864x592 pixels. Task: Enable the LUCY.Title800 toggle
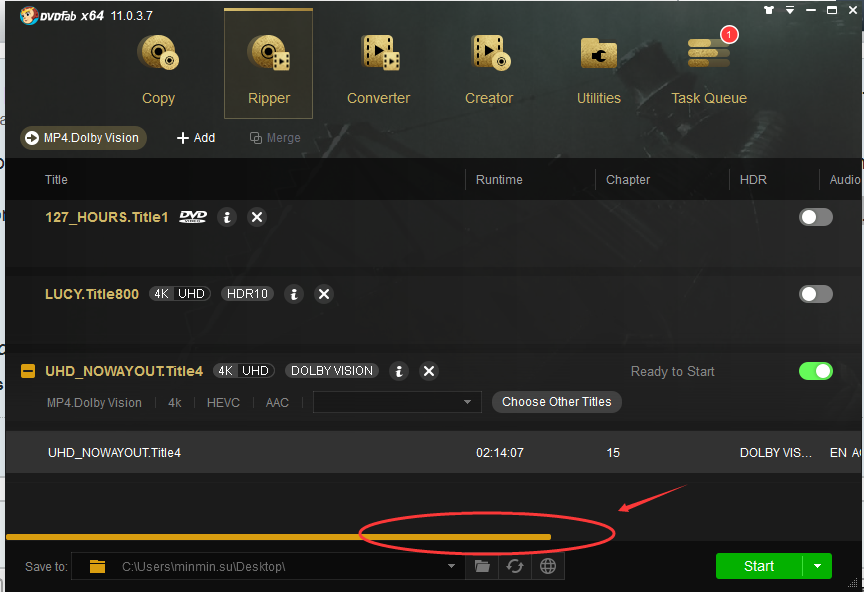point(816,294)
